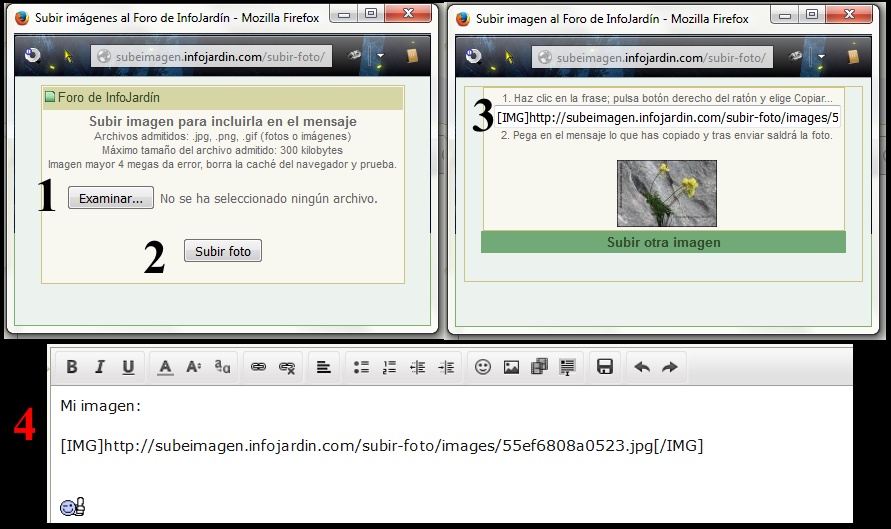Open text alignment options
The height and width of the screenshot is (529, 891).
point(324,367)
